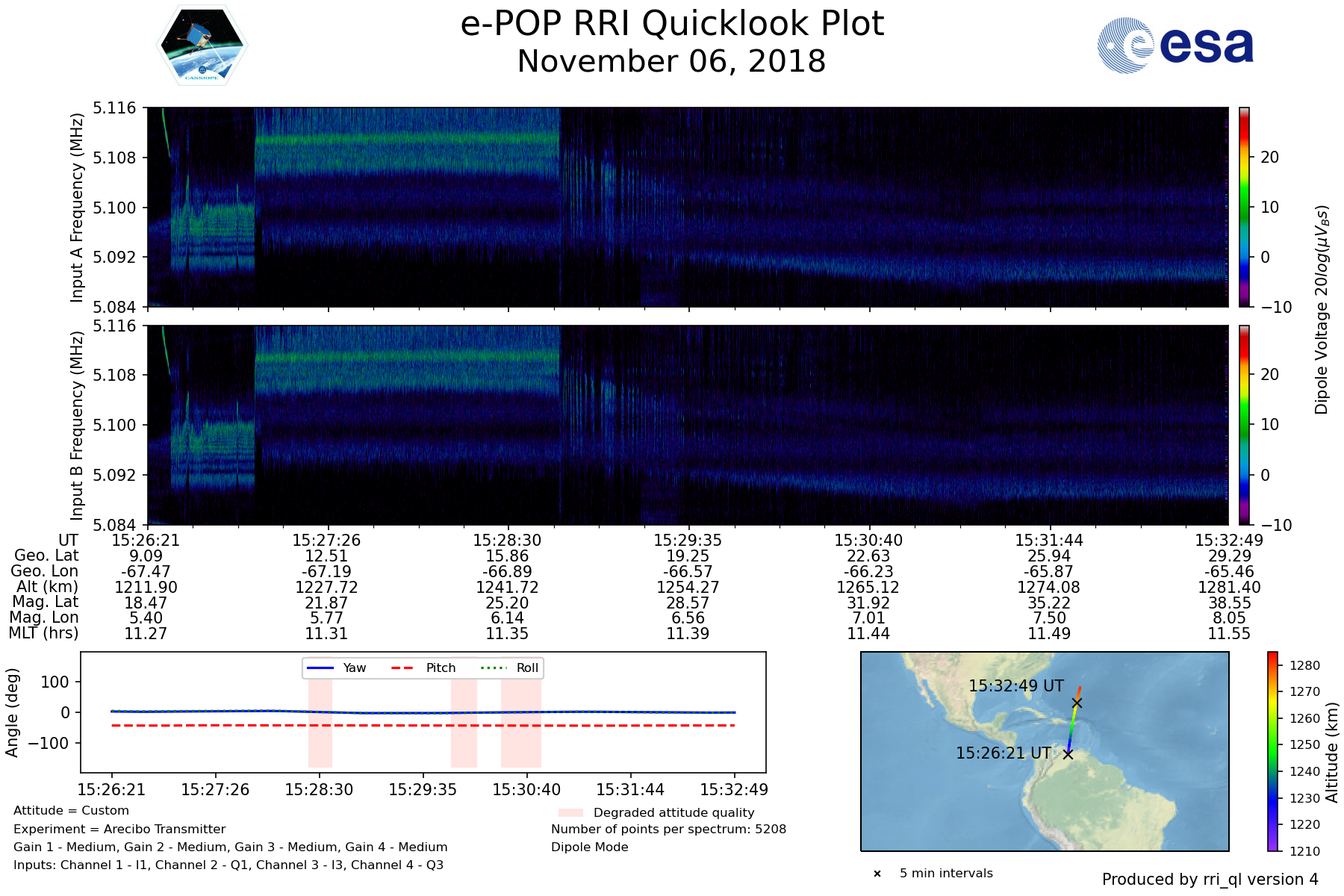Click the 'Experiment = Arecibo Transmitter' text
This screenshot has height=896, width=1344.
pyautogui.click(x=119, y=829)
